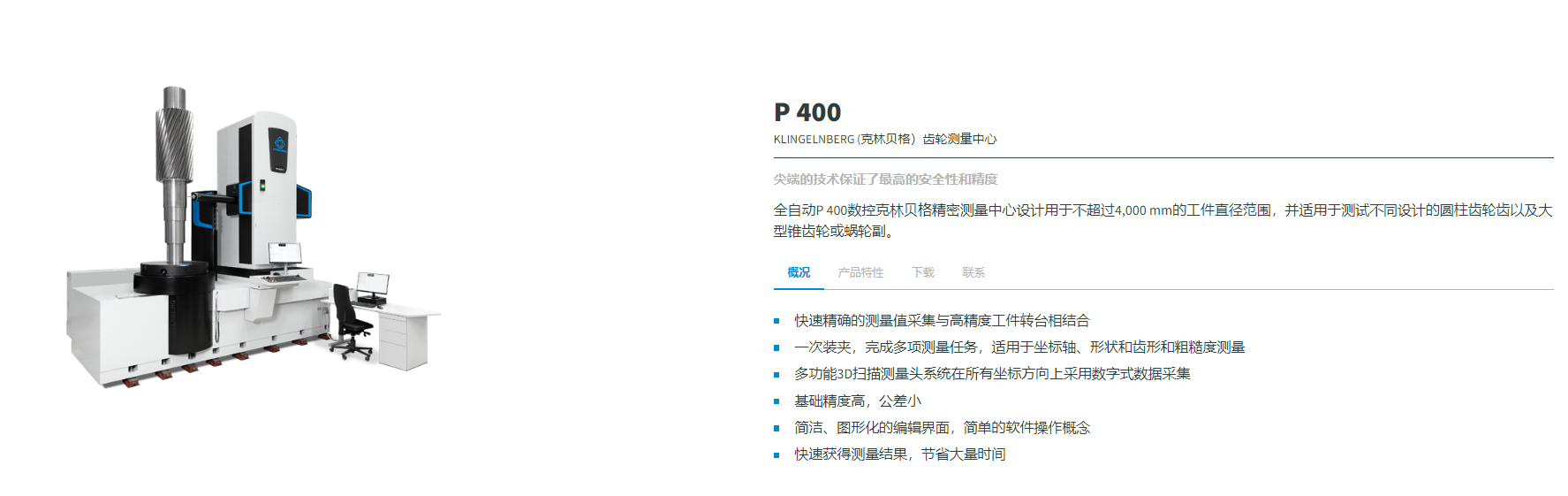Image resolution: width=1568 pixels, height=496 pixels.
Task: Click the blue bullet before 快速获得测量结果
Action: (x=776, y=454)
